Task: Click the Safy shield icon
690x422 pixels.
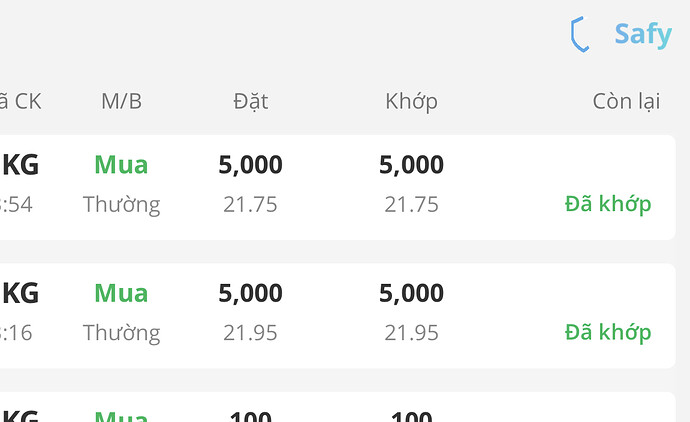Action: coord(579,34)
